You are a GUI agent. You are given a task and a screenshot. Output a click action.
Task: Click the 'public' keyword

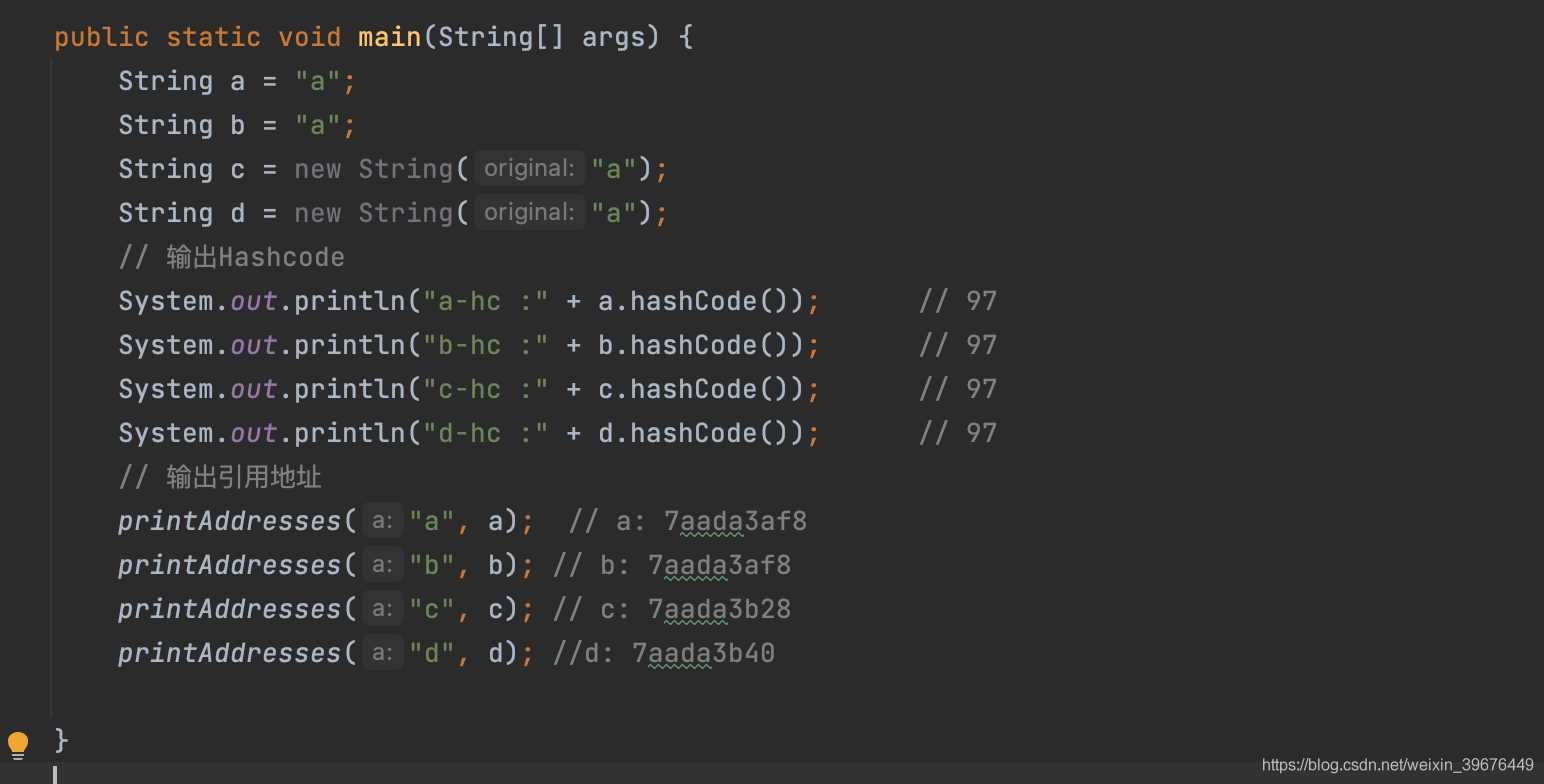pos(101,38)
